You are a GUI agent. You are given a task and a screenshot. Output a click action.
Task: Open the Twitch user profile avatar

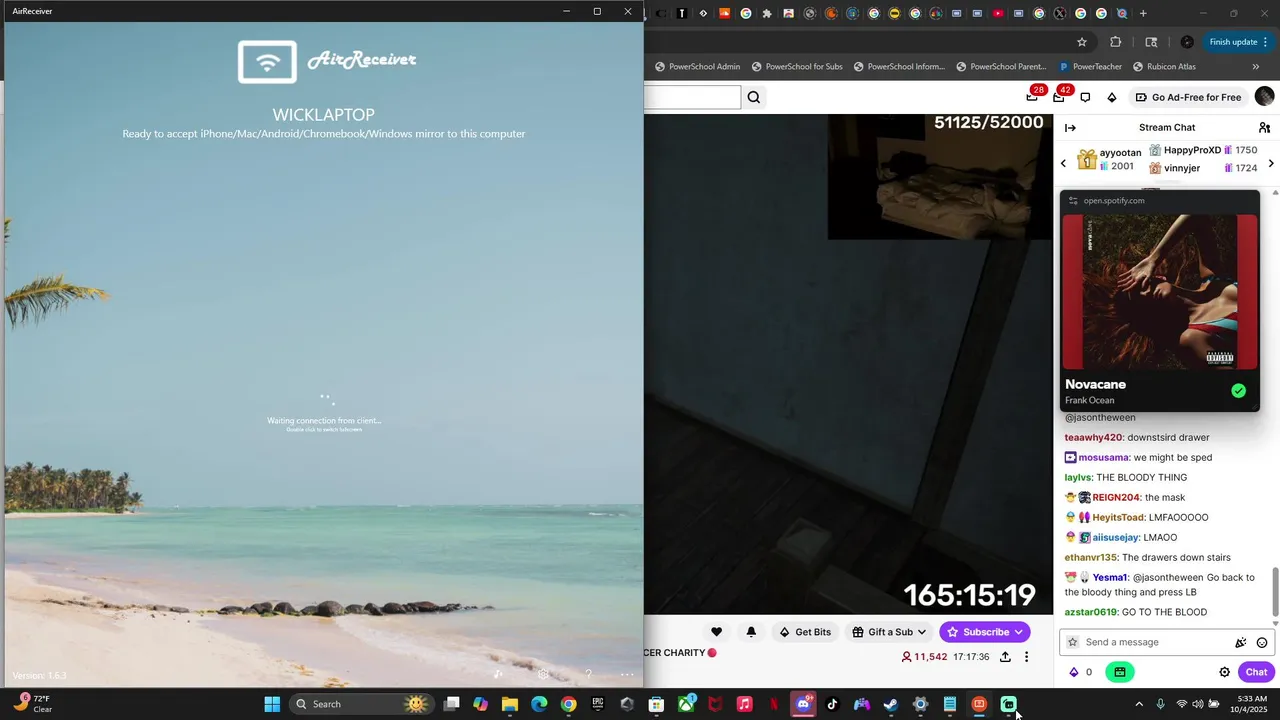(1264, 96)
